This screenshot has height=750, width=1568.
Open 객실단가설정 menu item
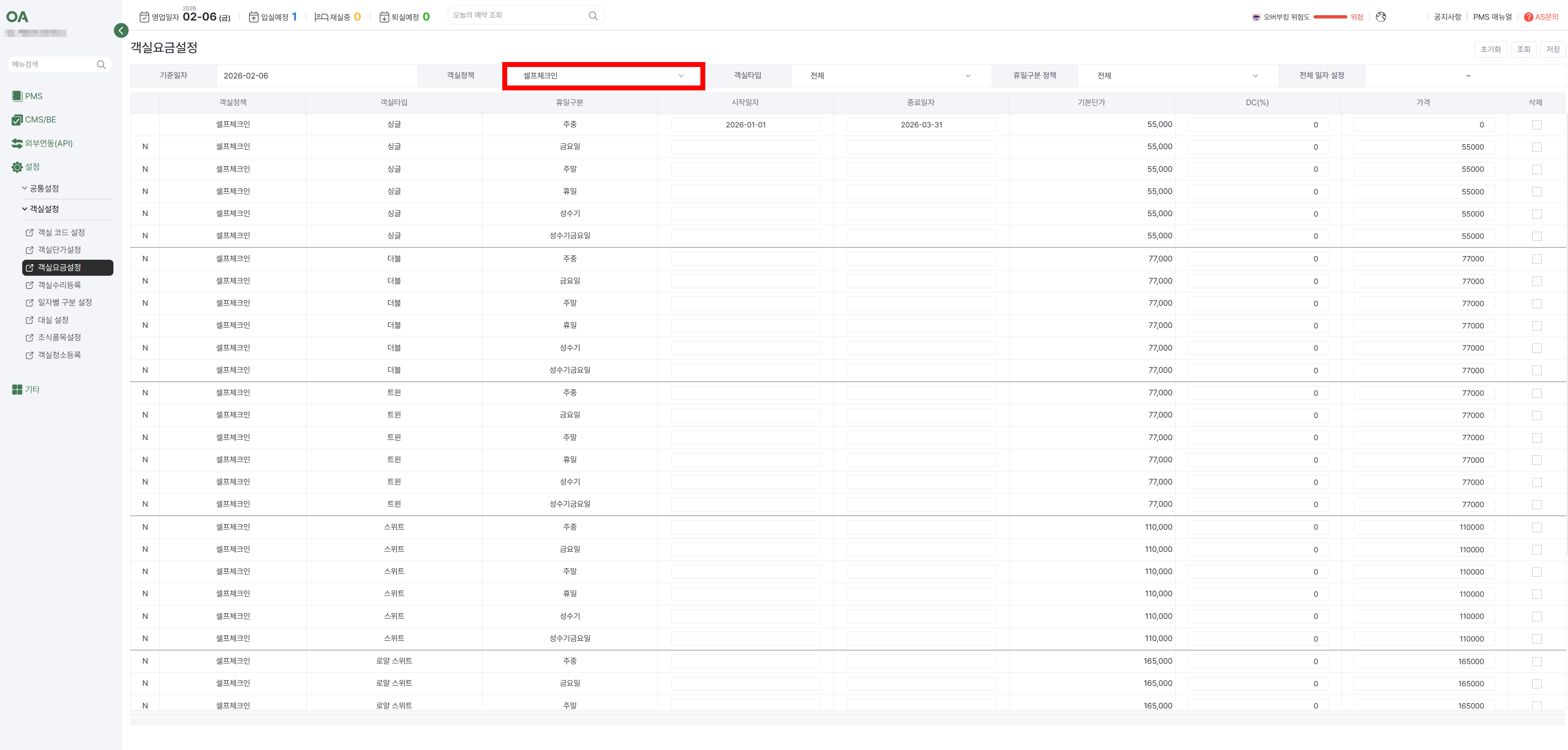tap(59, 250)
